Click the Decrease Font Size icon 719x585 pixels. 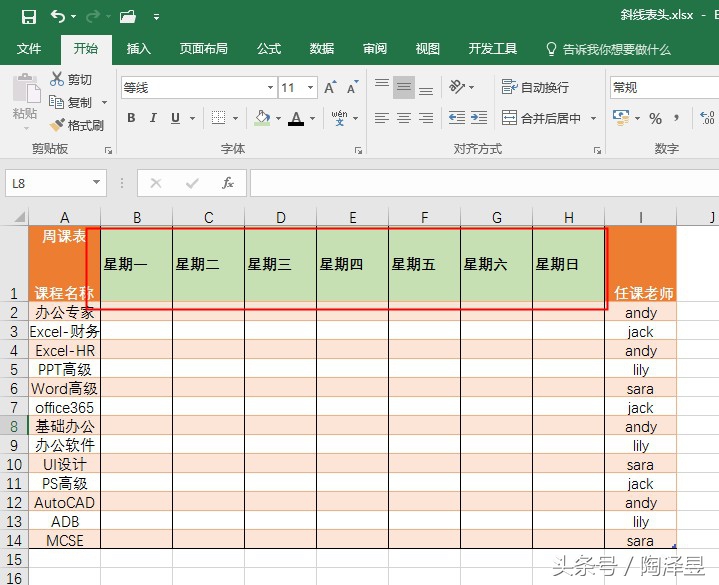353,87
